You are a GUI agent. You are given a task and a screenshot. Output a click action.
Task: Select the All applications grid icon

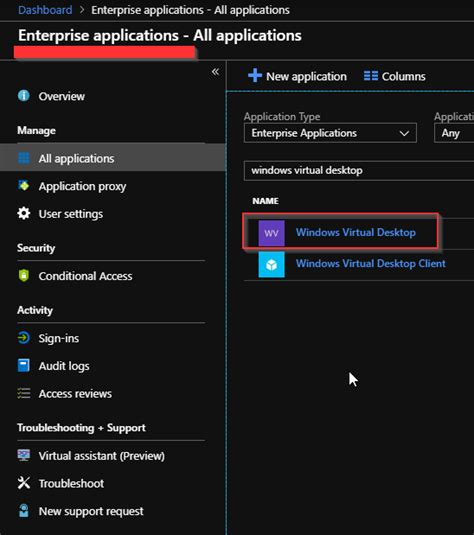(24, 158)
